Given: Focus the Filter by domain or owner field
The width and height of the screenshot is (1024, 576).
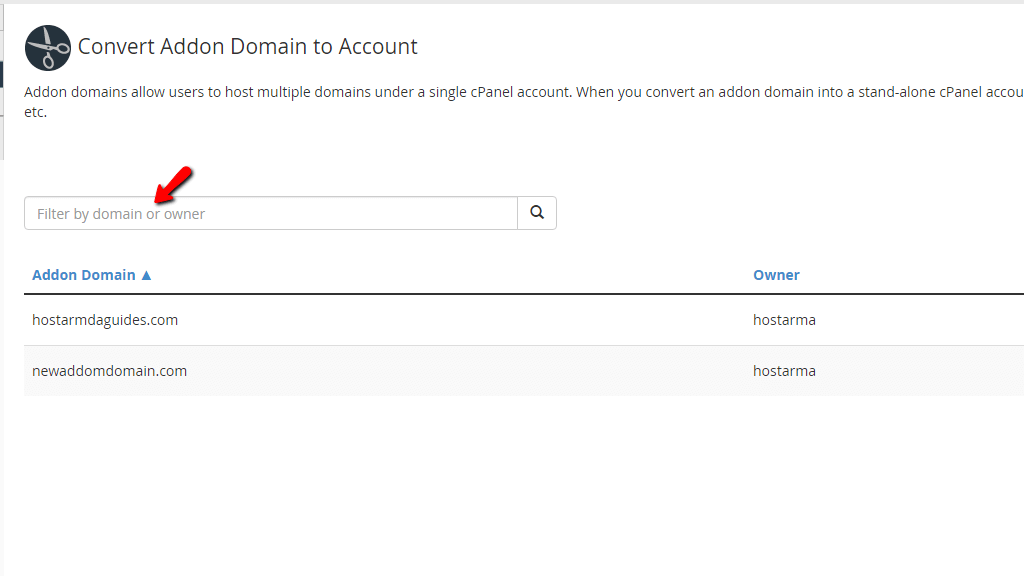Looking at the screenshot, I should (271, 213).
